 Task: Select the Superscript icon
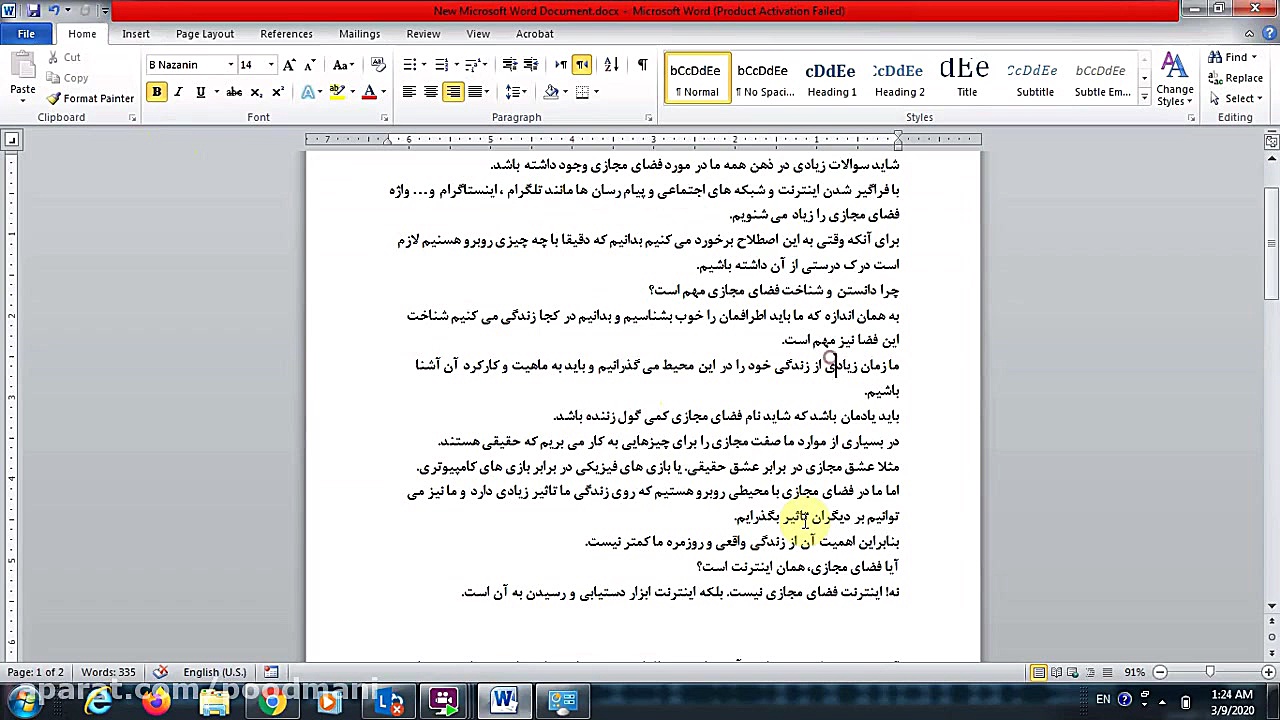pos(280,92)
